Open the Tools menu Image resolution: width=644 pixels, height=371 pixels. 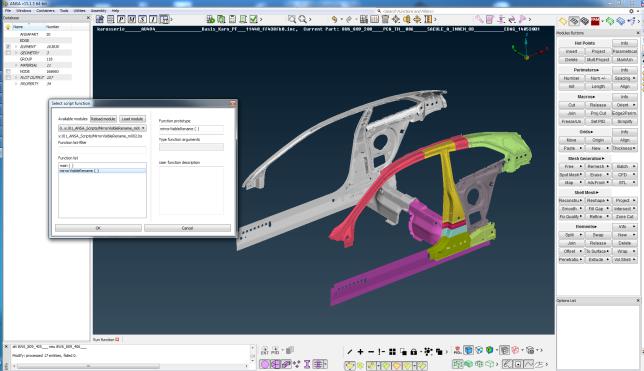[64, 11]
